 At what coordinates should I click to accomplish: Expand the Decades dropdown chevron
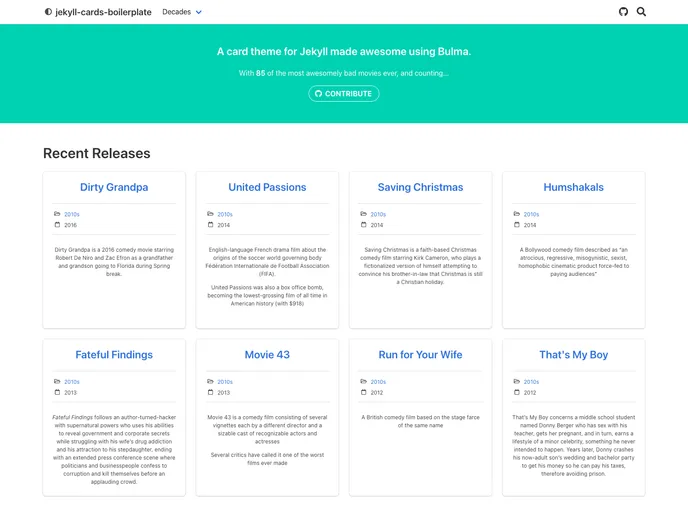[199, 12]
